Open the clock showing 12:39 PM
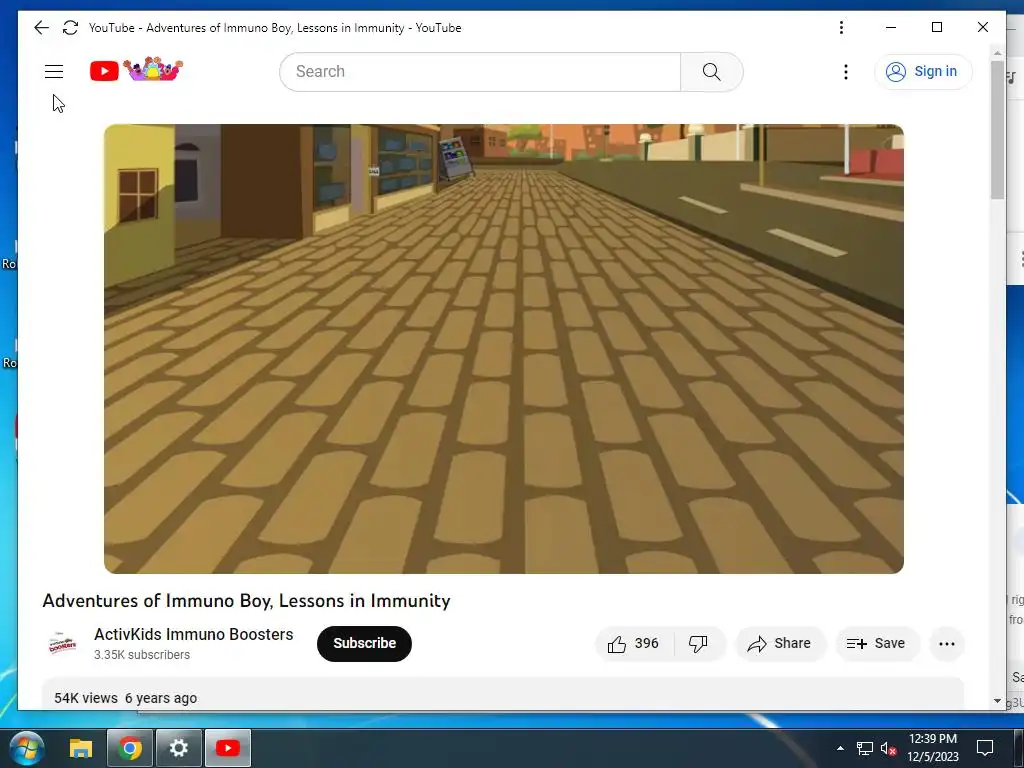 (x=933, y=748)
